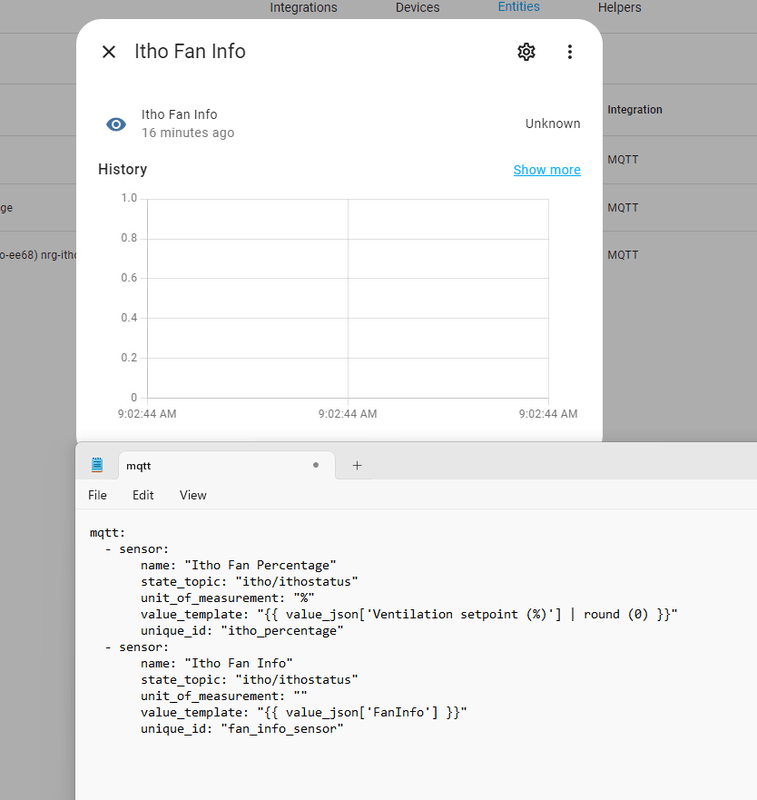This screenshot has width=757, height=800.
Task: Place cursor on the unique_id "fan_info_sensor" line
Action: coord(242,730)
